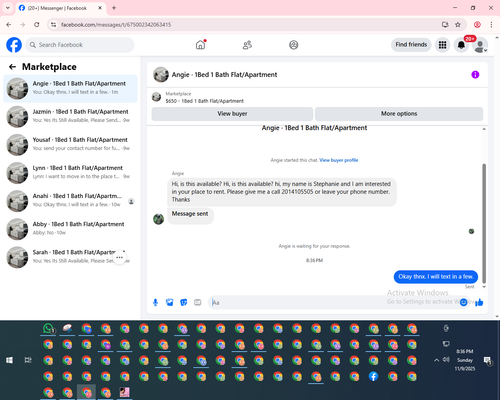Go back in browser history

[9, 25]
